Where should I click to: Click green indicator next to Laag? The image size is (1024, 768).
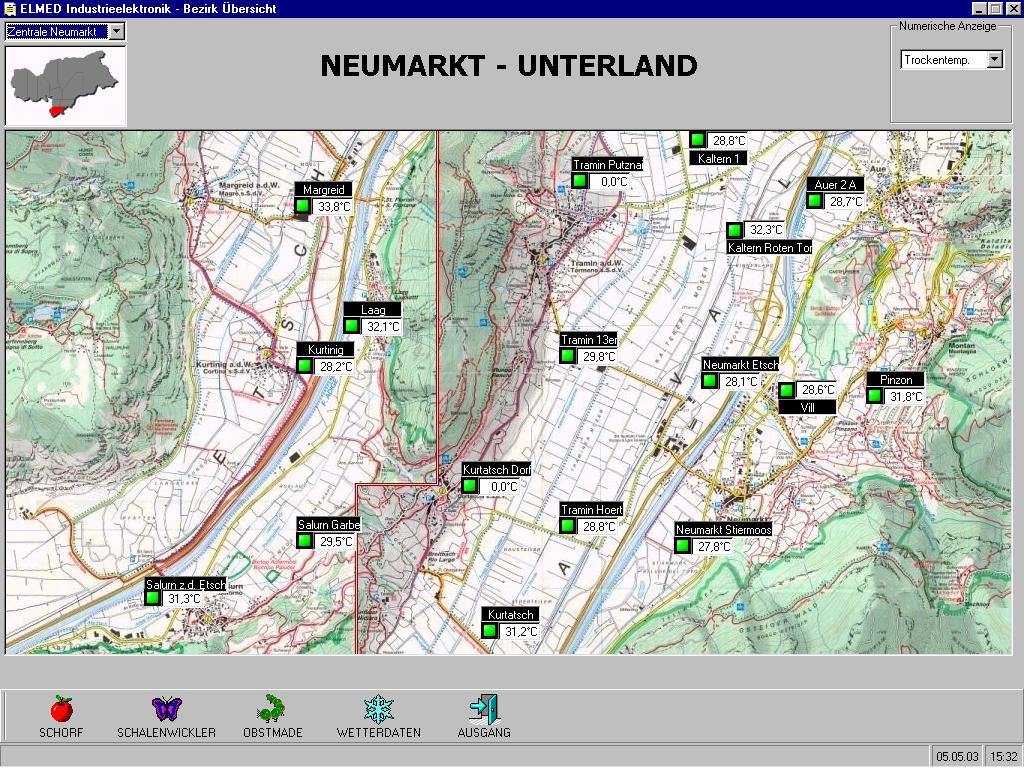[x=352, y=326]
